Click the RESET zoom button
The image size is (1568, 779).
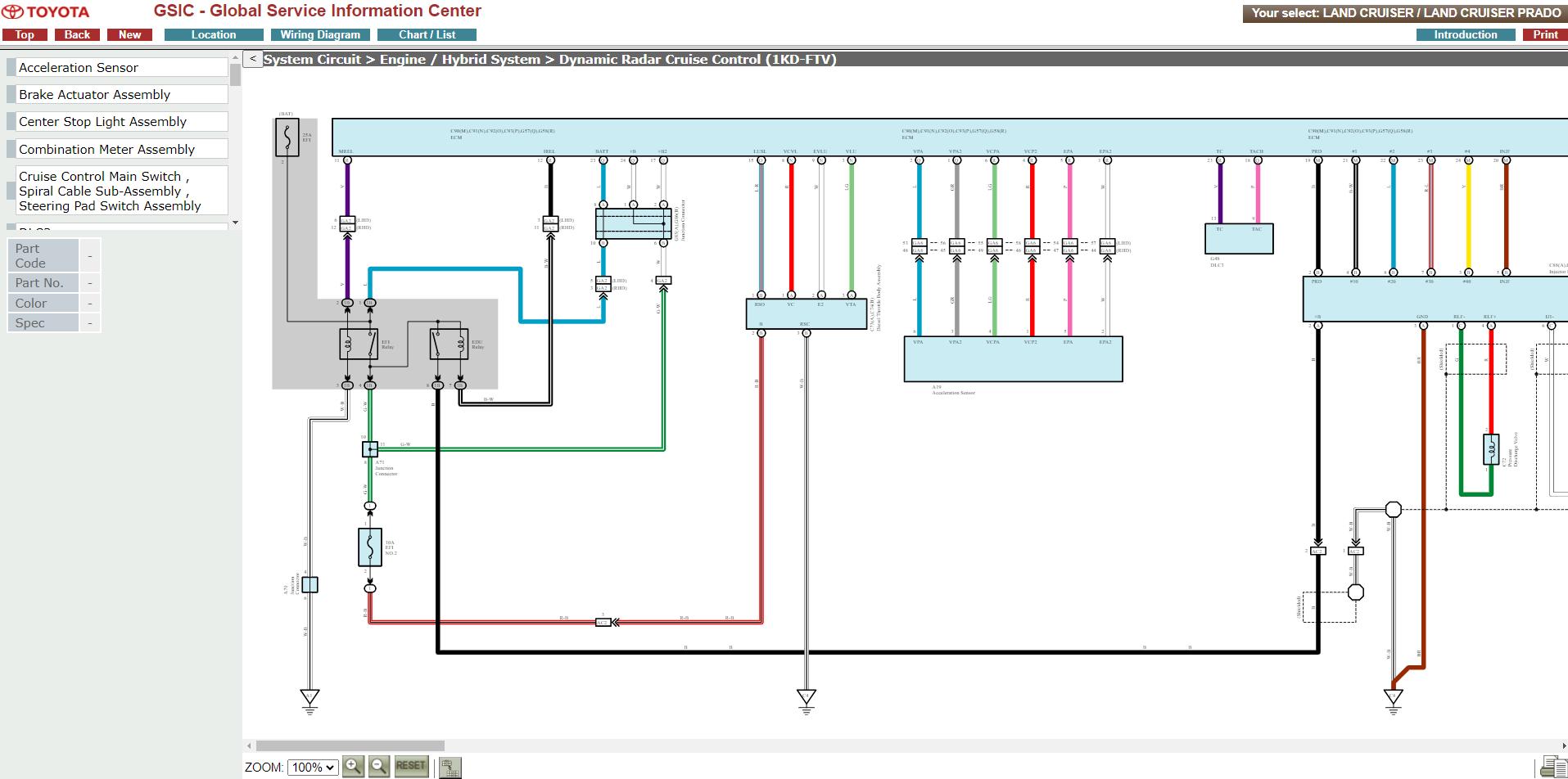pos(410,766)
